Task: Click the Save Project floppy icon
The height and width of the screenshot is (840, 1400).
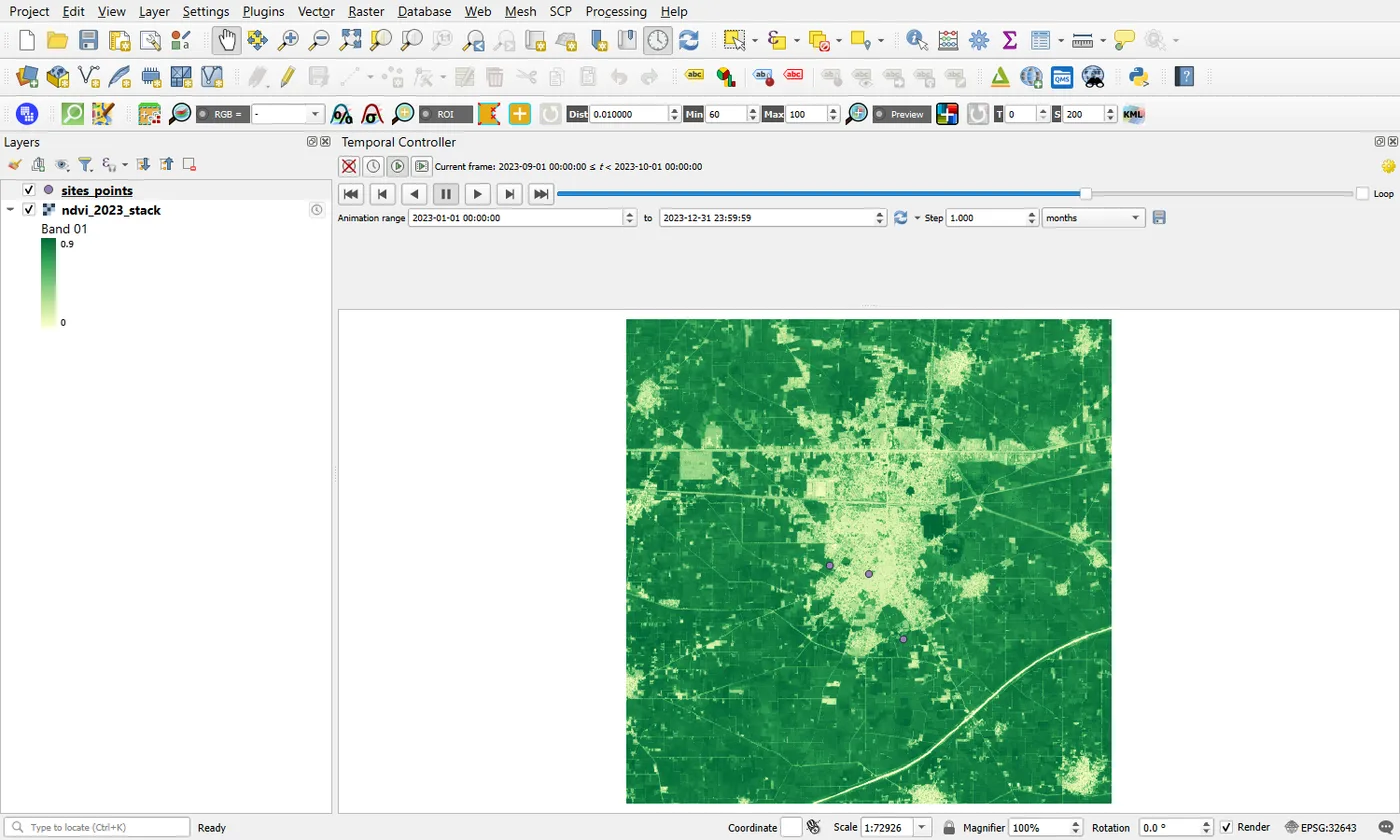Action: [88, 40]
